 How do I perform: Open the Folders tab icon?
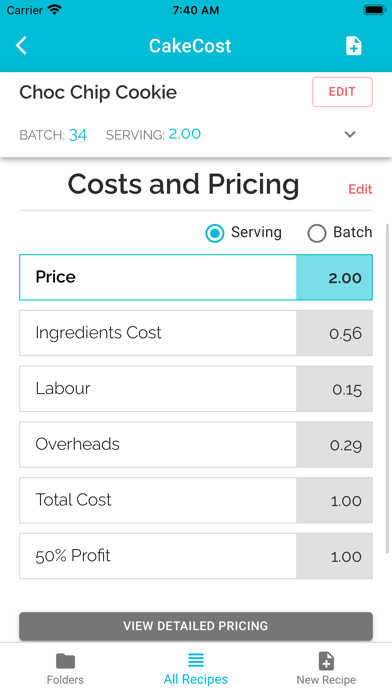[65, 661]
